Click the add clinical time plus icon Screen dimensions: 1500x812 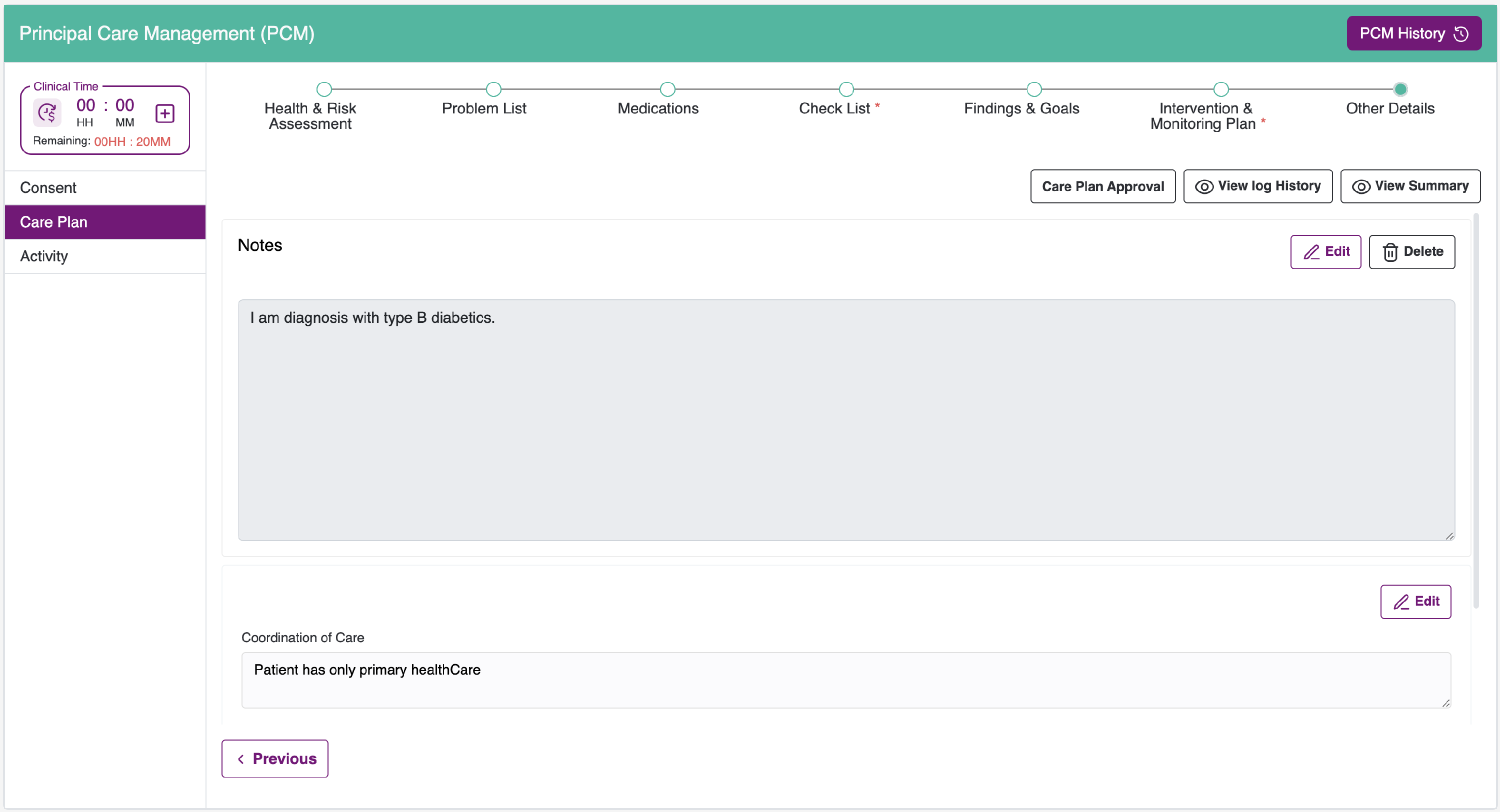pyautogui.click(x=165, y=113)
